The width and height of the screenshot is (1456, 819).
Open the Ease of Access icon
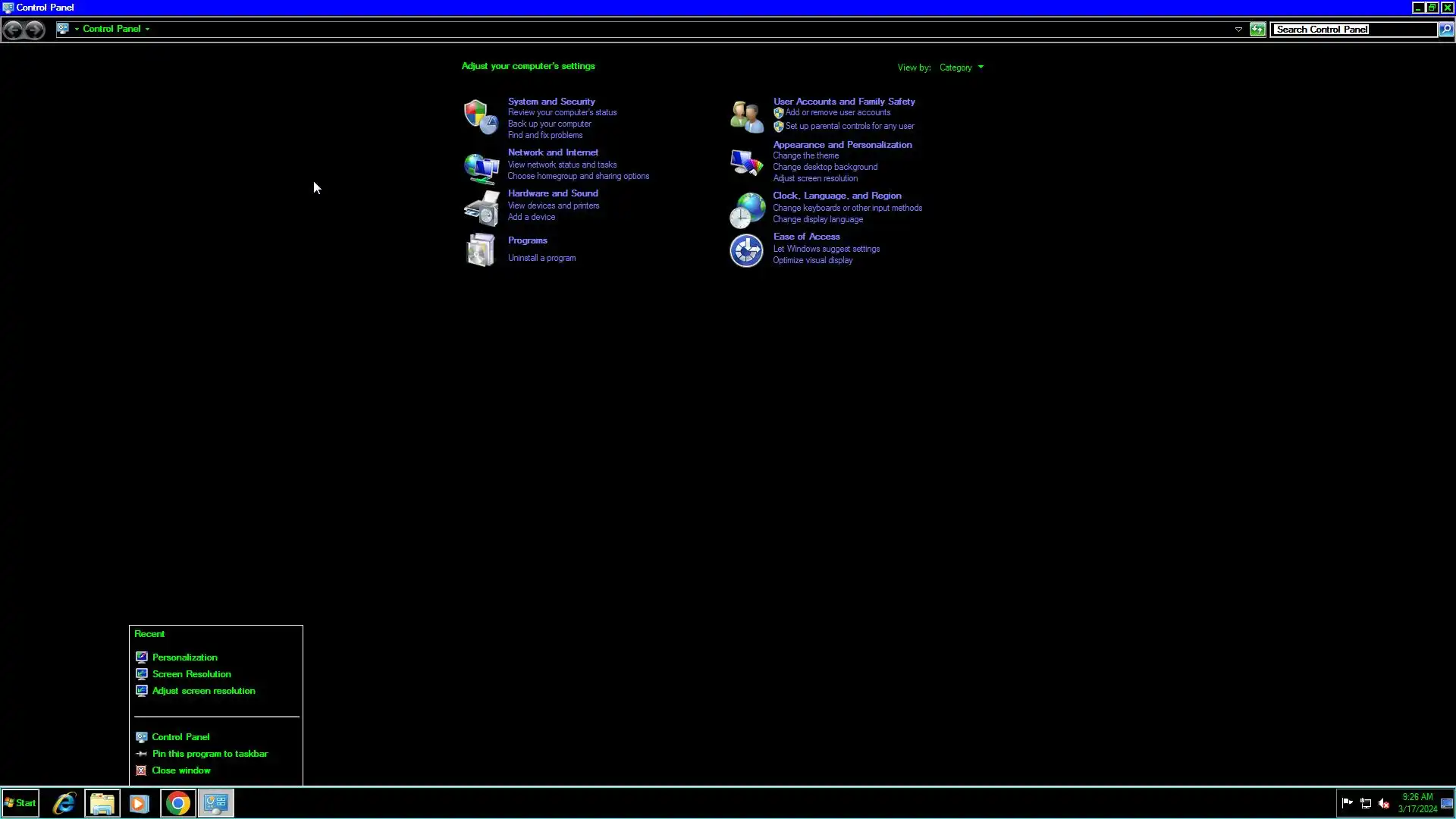746,251
